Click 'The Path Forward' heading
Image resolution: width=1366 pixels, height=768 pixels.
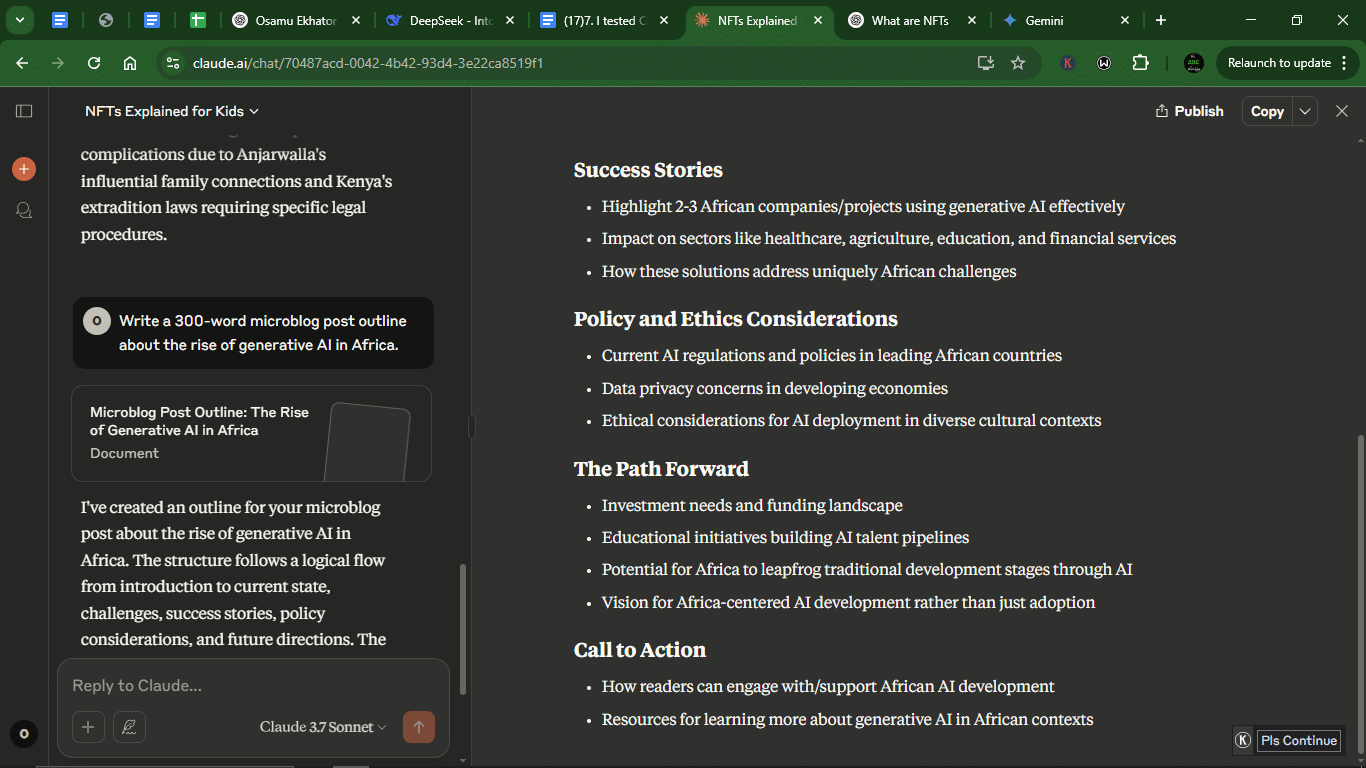[x=661, y=469]
